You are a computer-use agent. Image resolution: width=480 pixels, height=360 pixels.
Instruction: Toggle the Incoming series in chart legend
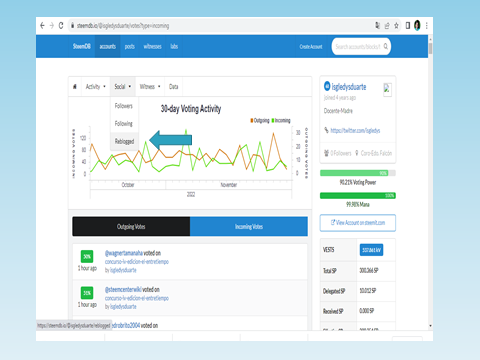[281, 120]
